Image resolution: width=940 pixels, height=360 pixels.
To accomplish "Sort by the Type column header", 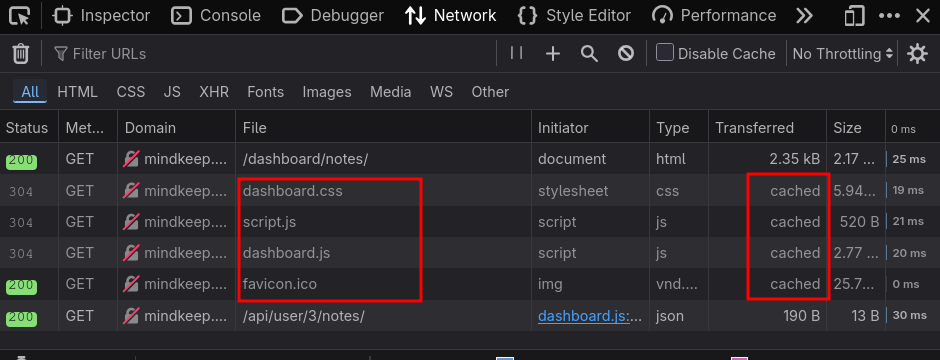I will (679, 128).
